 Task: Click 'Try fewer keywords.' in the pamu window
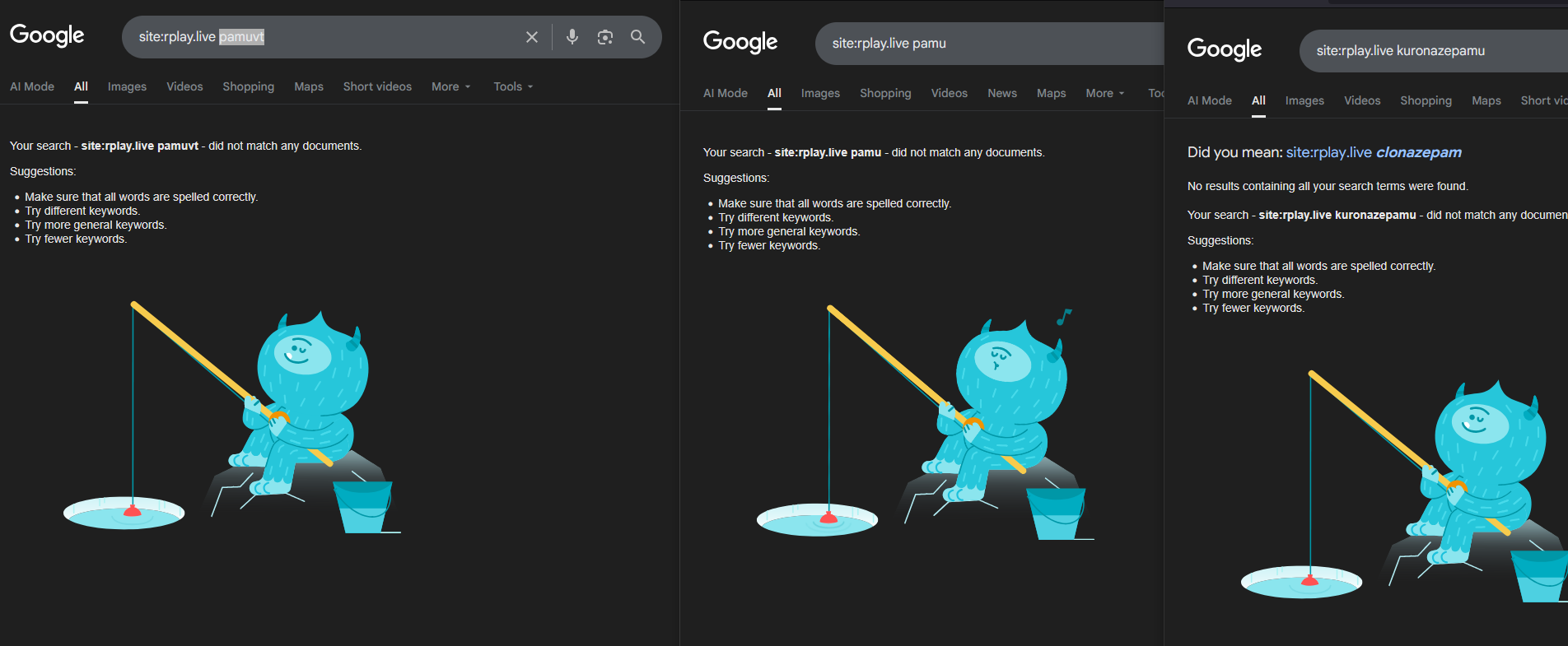[x=769, y=245]
